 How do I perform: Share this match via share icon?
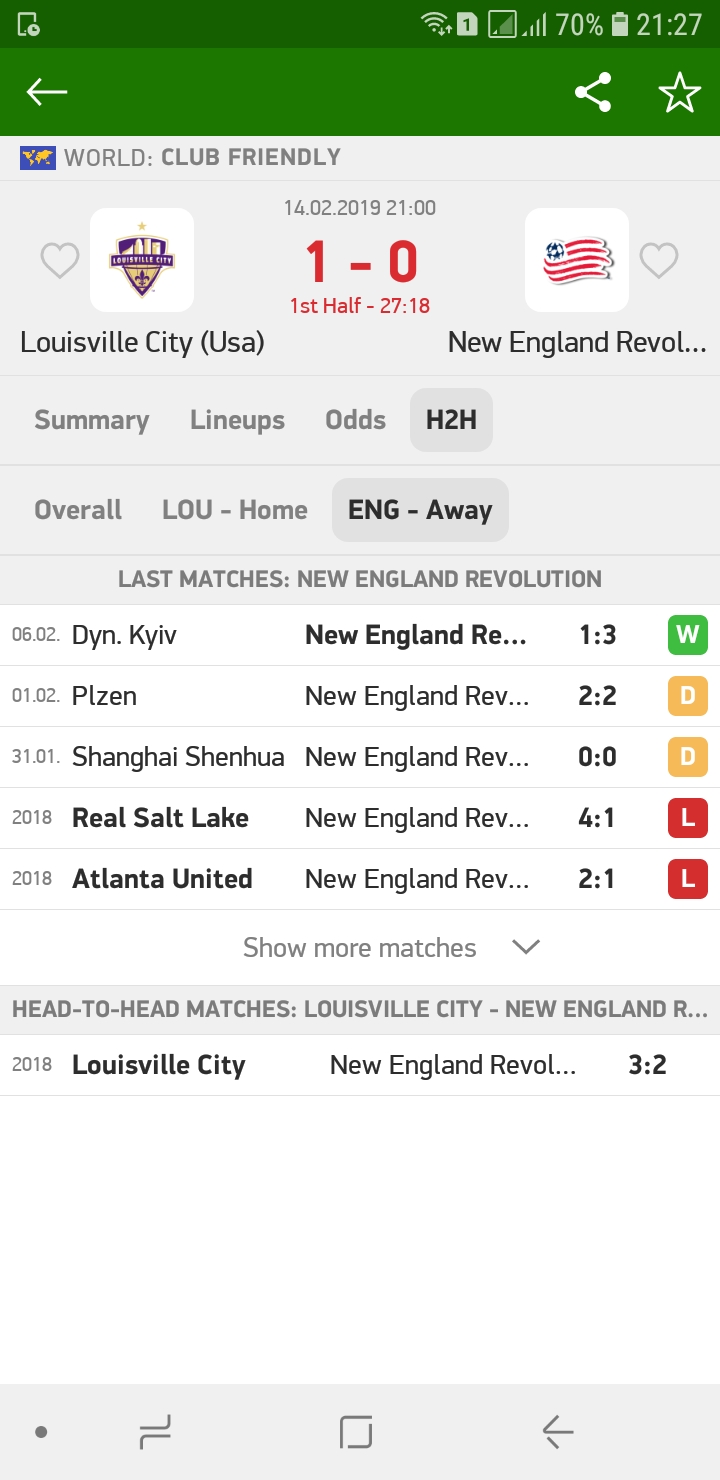593,92
